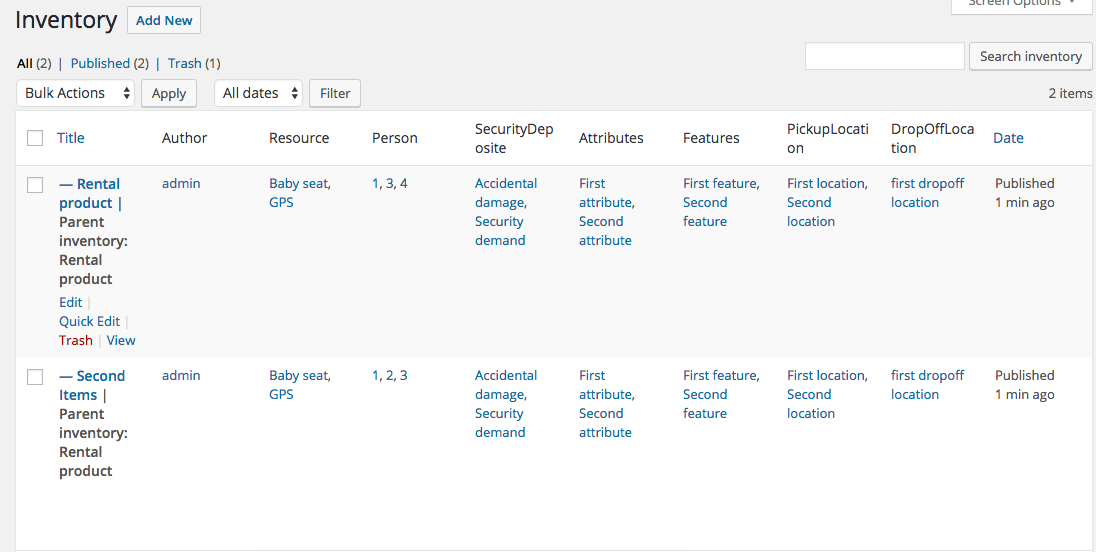Screen dimensions: 1096x552
Task: Click First location in Rental product row
Action: point(826,184)
